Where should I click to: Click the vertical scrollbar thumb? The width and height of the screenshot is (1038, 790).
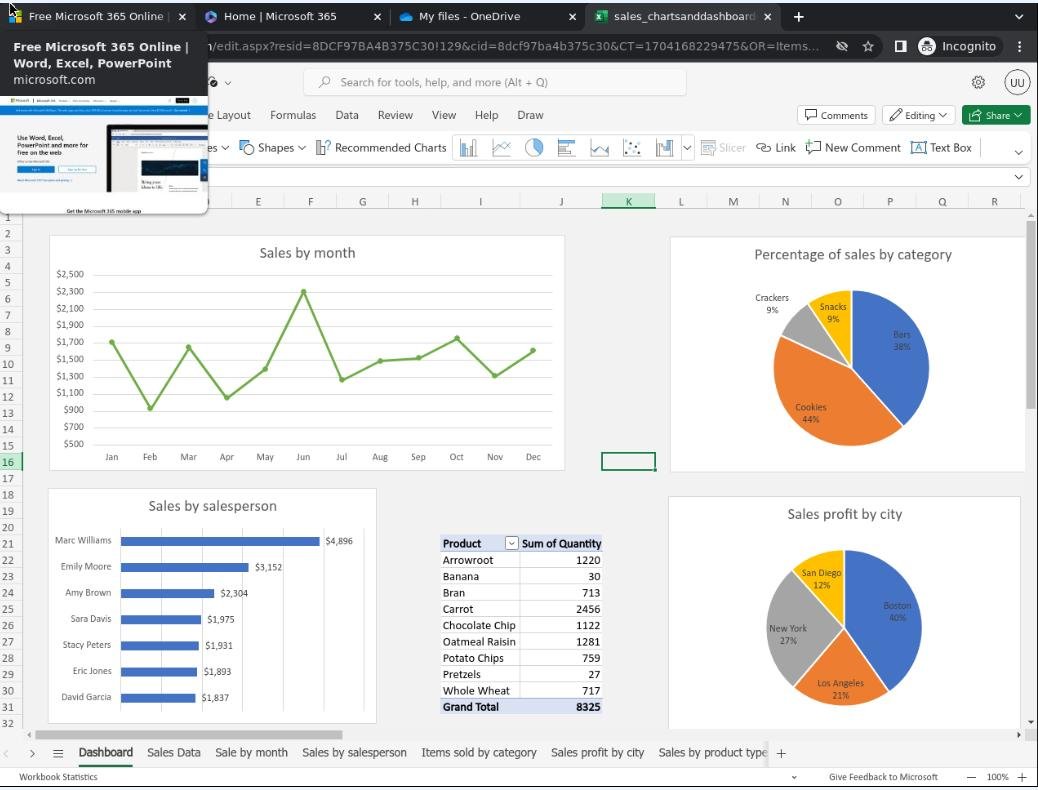1031,315
